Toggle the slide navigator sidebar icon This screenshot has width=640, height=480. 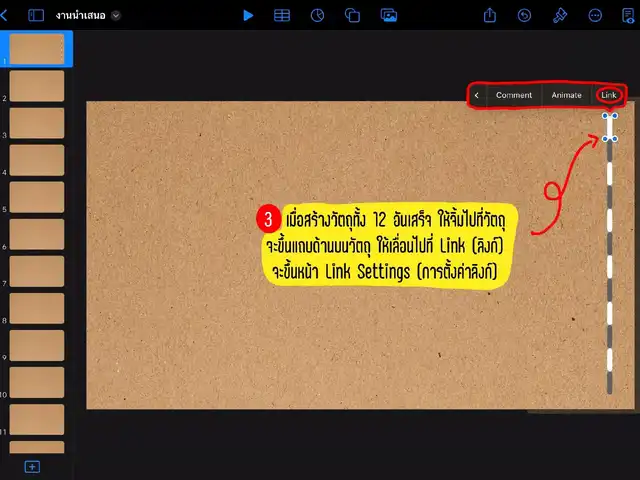pos(36,15)
